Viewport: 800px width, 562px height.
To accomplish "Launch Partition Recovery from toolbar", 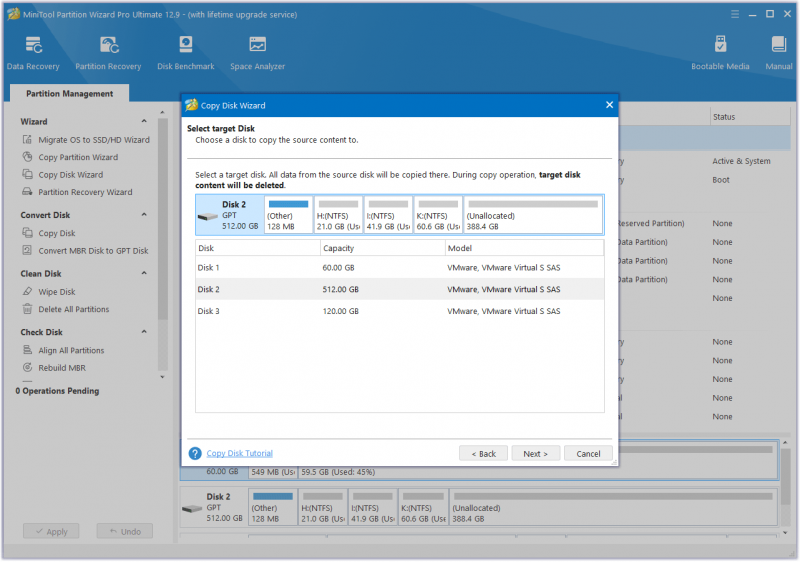I will tap(108, 53).
